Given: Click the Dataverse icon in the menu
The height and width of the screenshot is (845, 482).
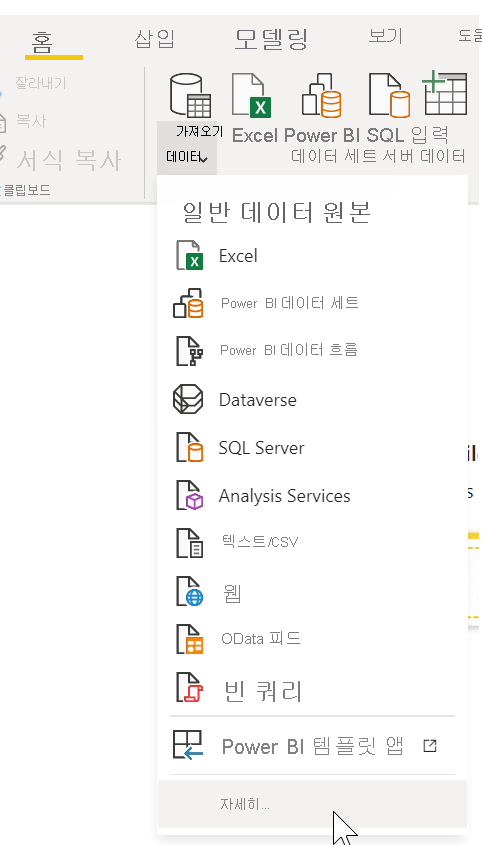Looking at the screenshot, I should point(188,399).
